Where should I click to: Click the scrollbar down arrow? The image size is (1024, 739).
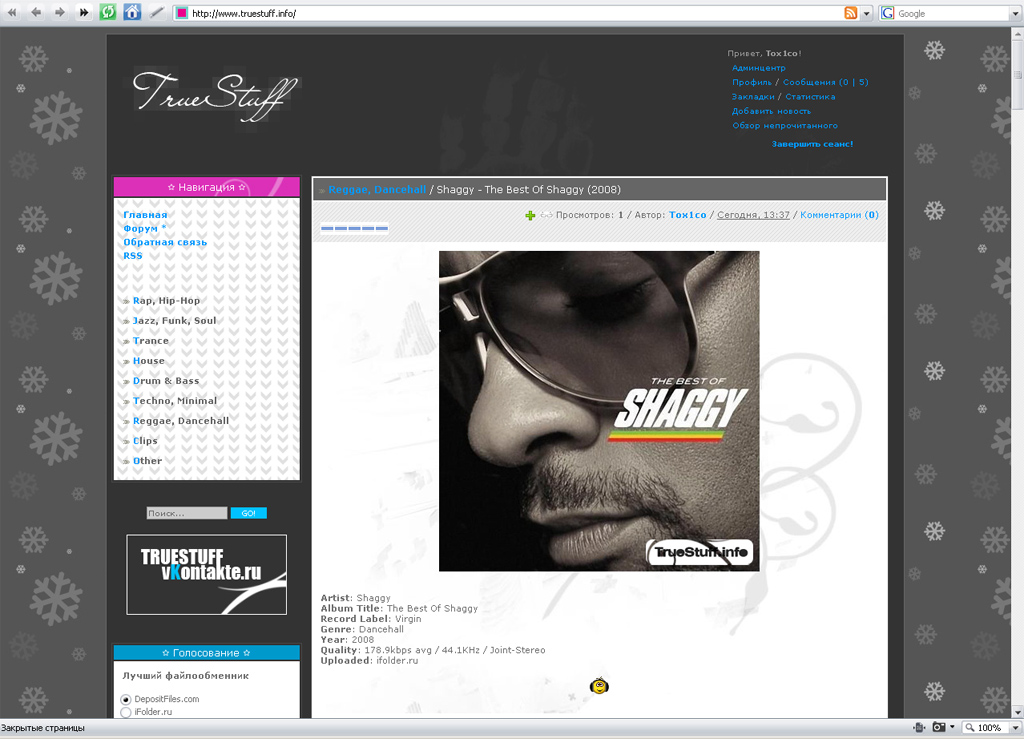coord(1017,712)
